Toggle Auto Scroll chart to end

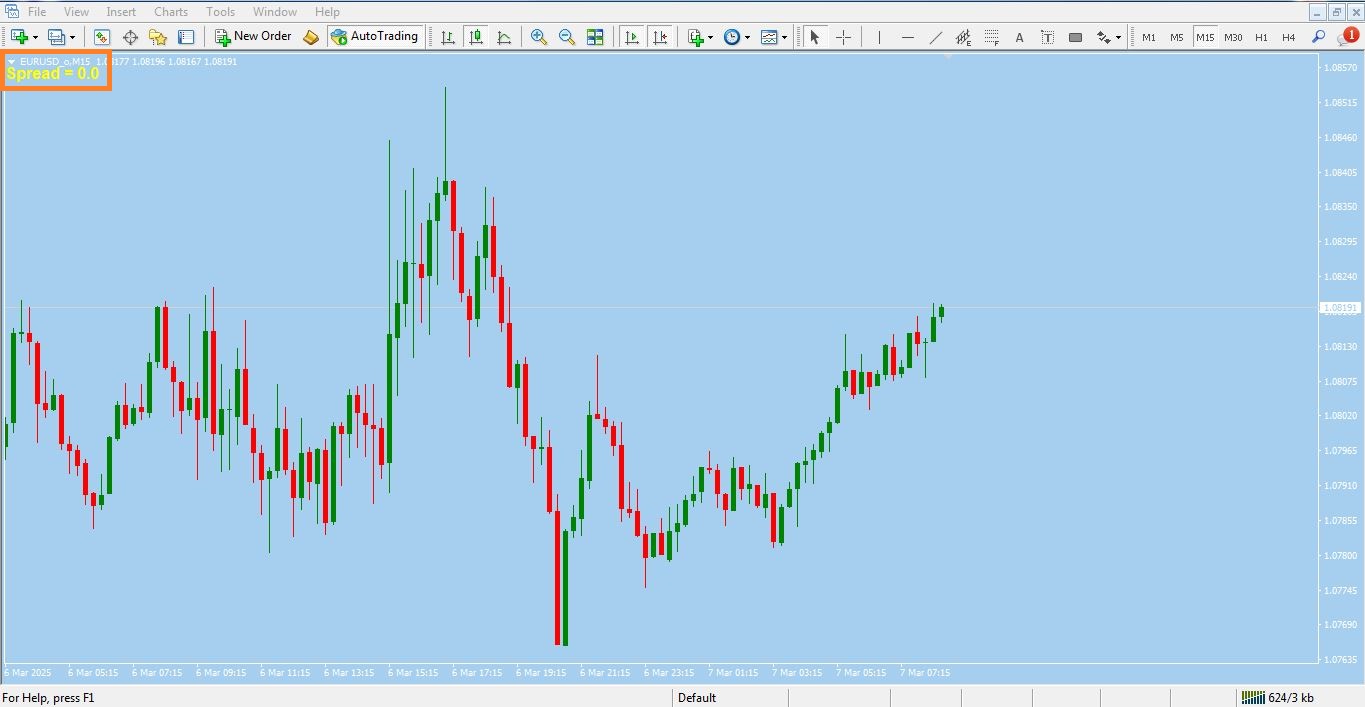pos(631,37)
